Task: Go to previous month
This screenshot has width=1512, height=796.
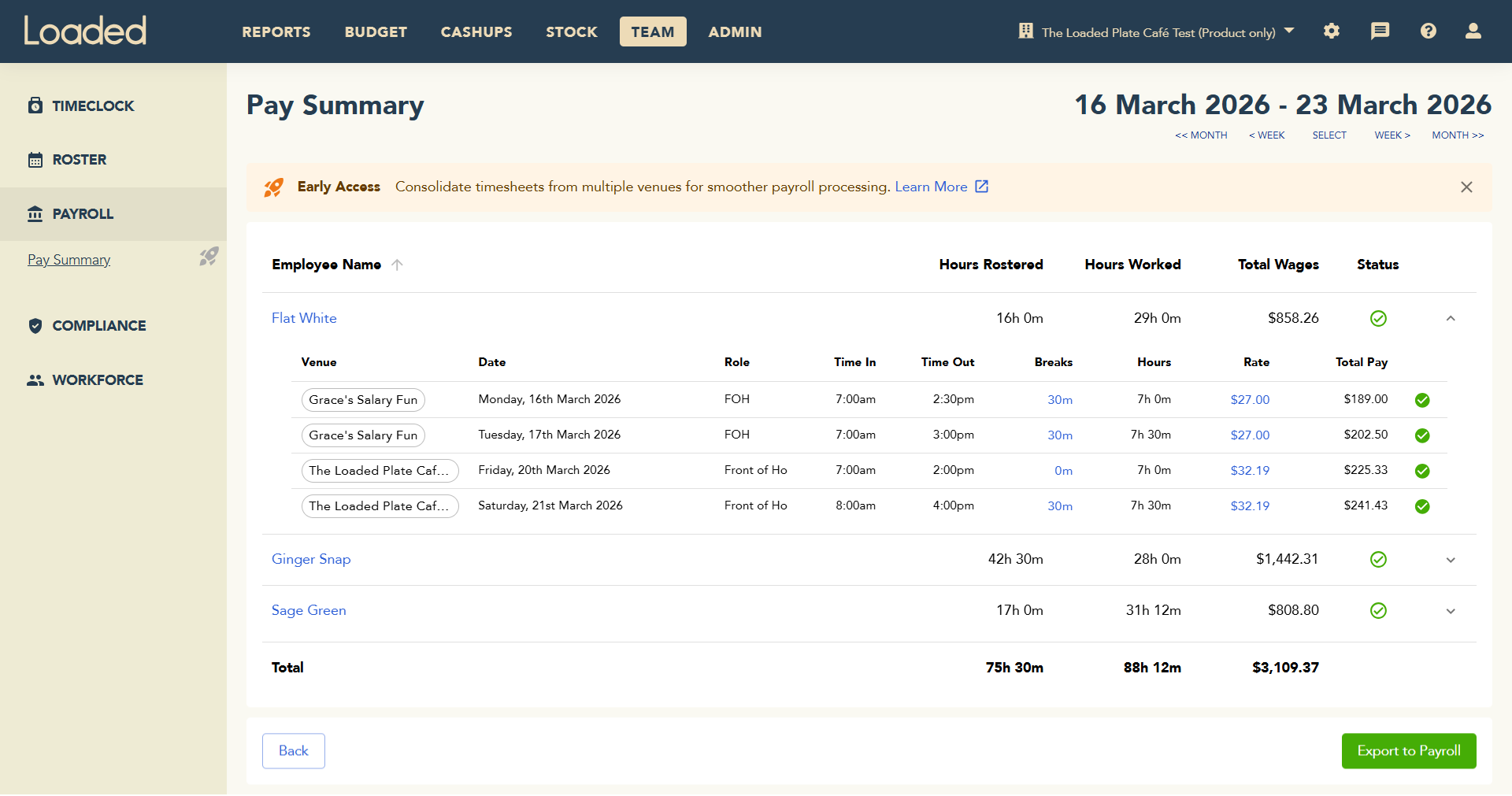Action: pos(1201,135)
